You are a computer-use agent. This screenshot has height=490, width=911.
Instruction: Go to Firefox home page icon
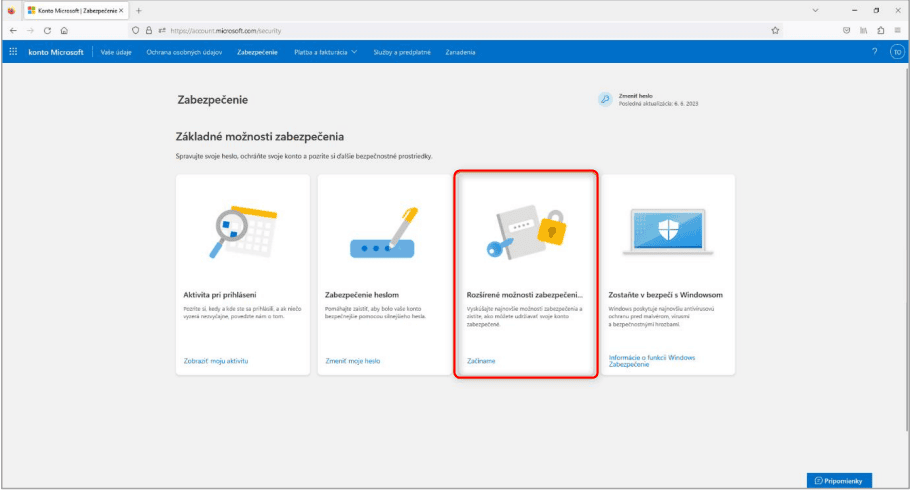[64, 31]
